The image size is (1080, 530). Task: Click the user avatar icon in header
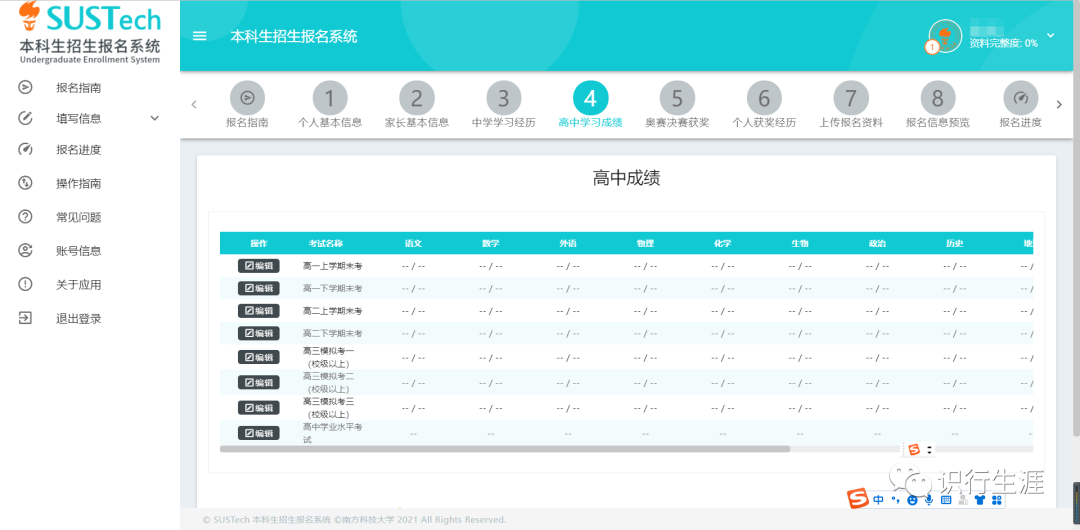[945, 36]
